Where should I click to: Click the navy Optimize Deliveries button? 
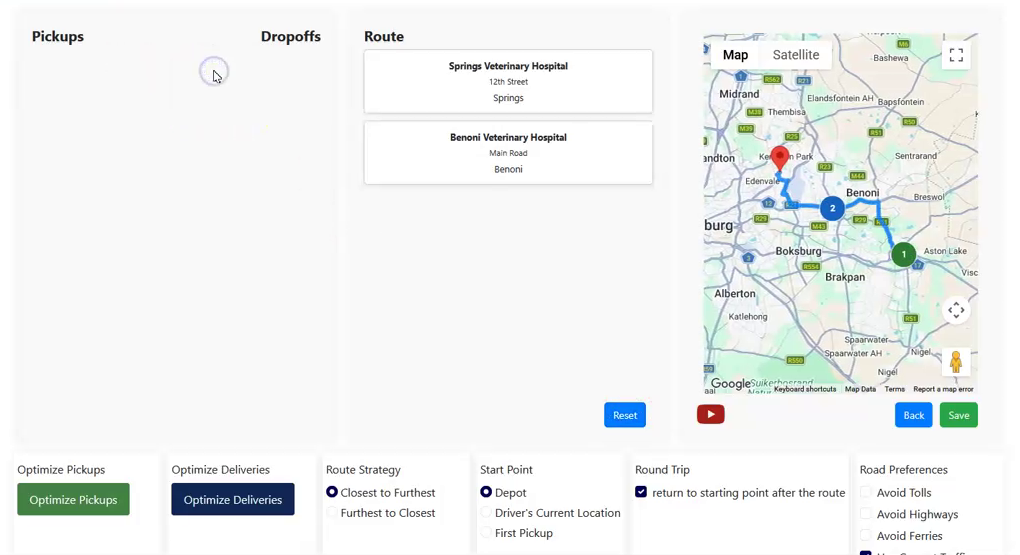pyautogui.click(x=232, y=499)
